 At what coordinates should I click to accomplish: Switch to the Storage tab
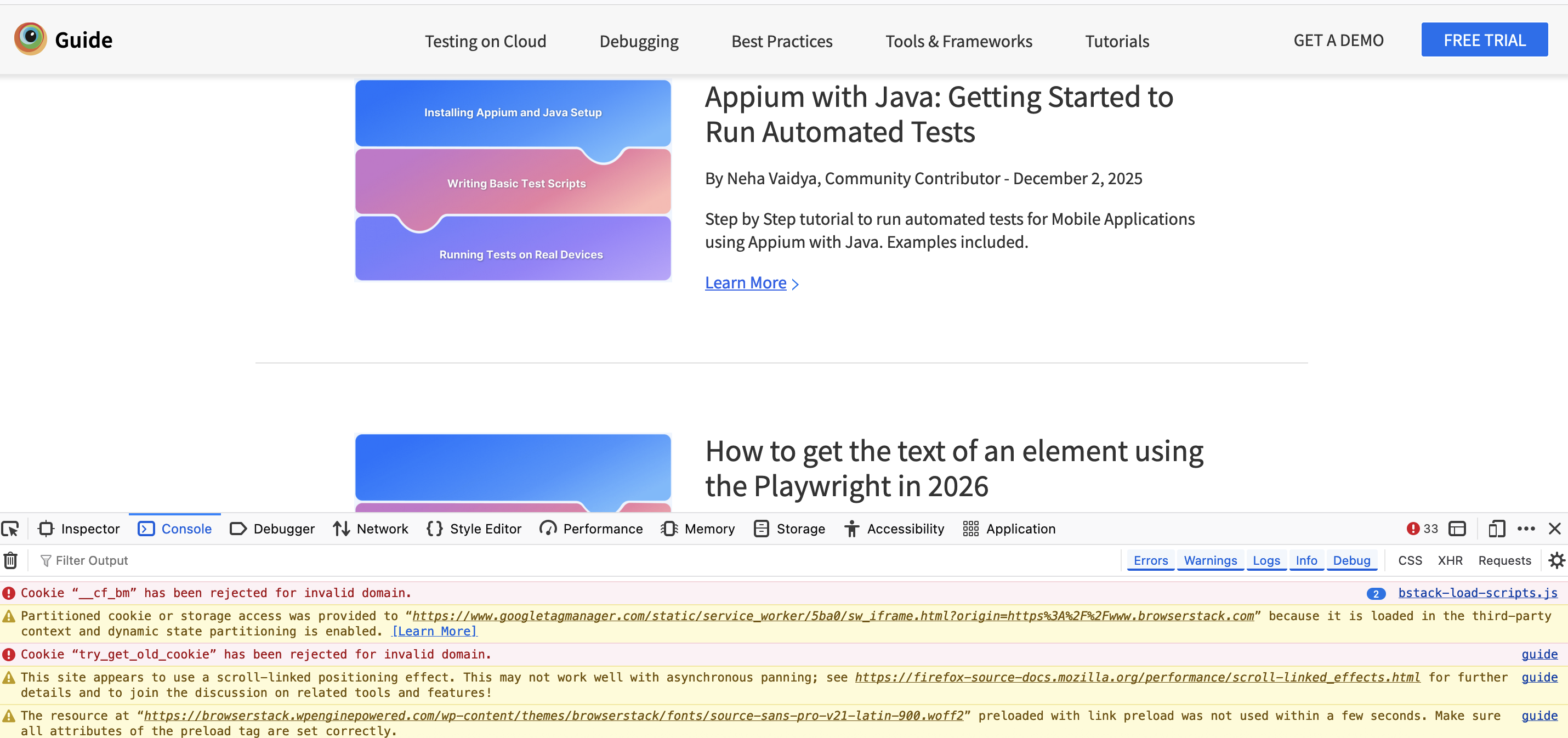[789, 529]
